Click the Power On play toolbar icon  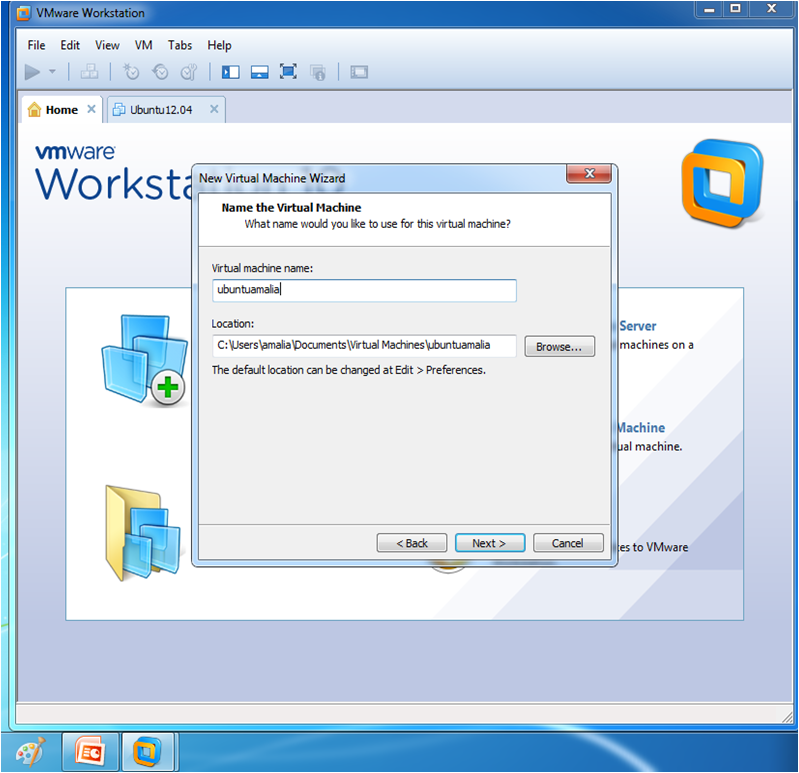(32, 72)
